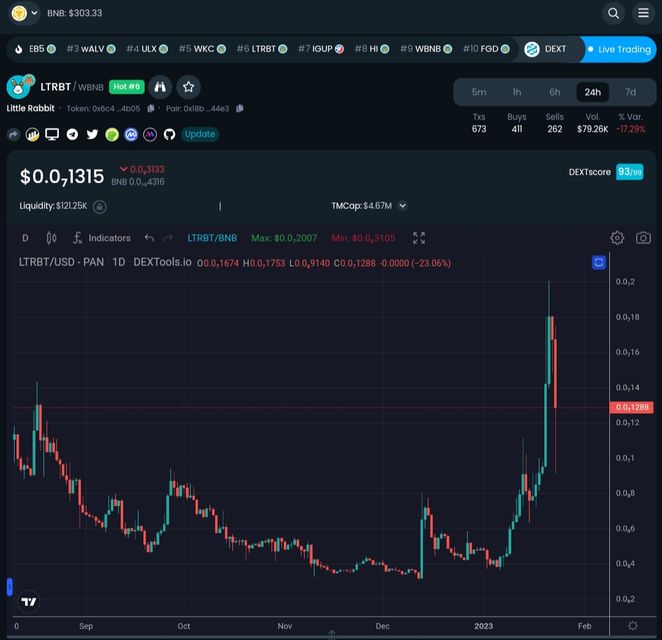Screen dimensions: 662x640
Task: Open the chart stats social icon
Action: (x=33, y=135)
